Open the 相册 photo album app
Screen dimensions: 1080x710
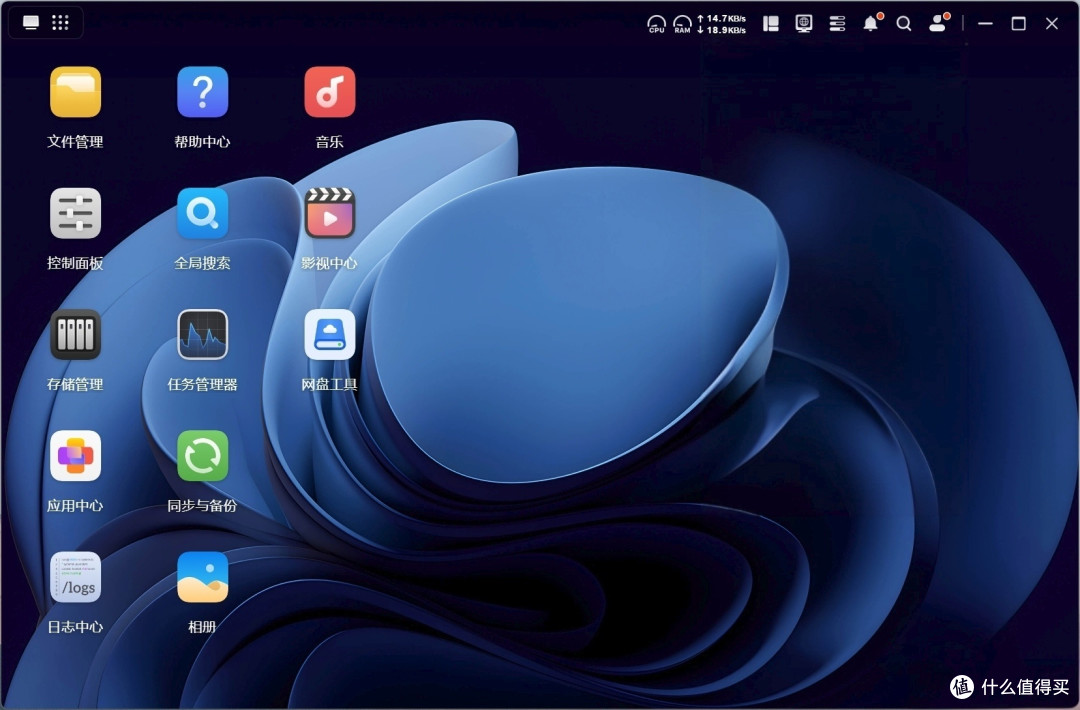(202, 577)
